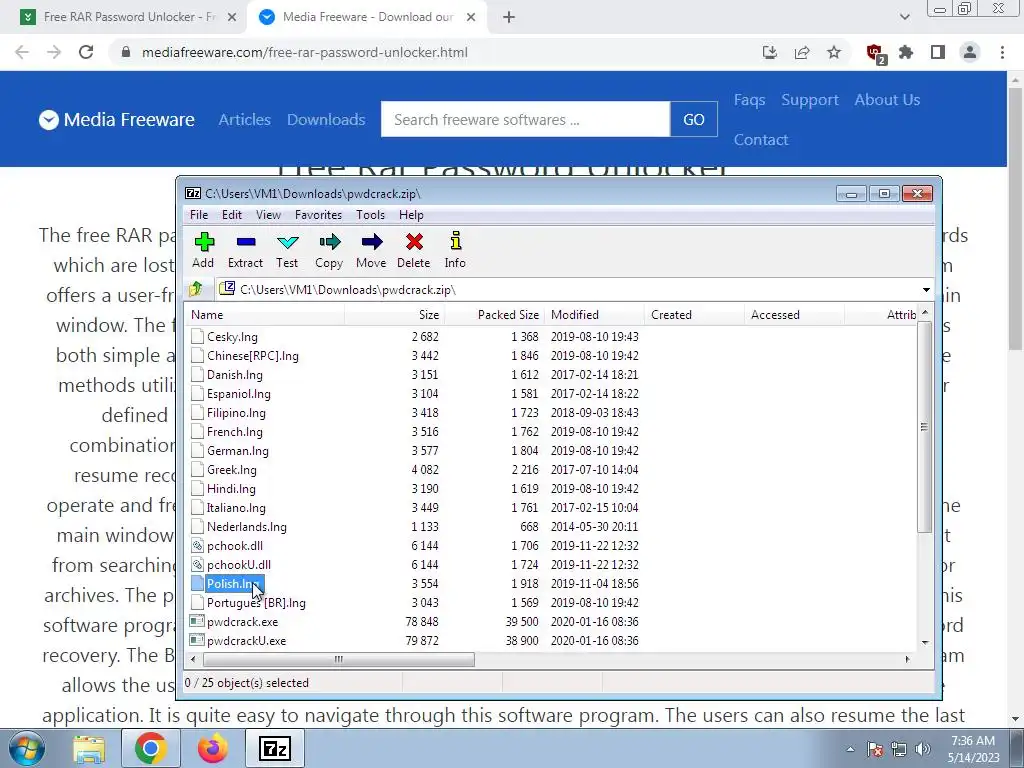Open the Chrome profile avatar
Image resolution: width=1024 pixels, height=768 pixels.
pyautogui.click(x=970, y=52)
